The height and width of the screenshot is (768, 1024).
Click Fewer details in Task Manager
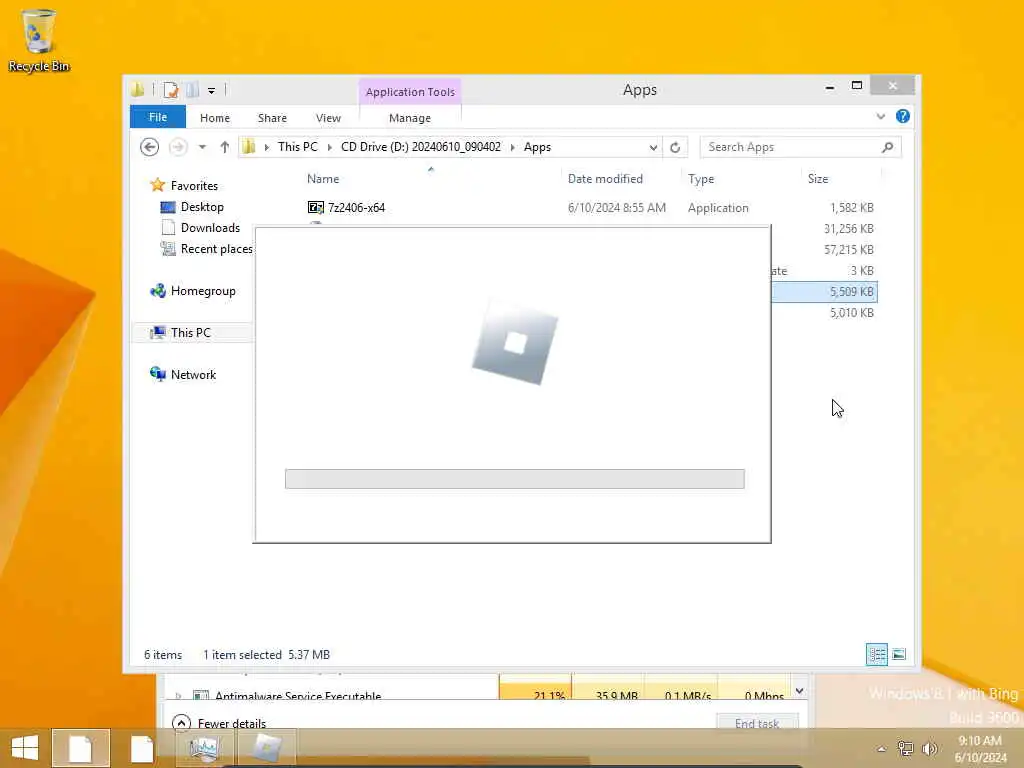[232, 724]
